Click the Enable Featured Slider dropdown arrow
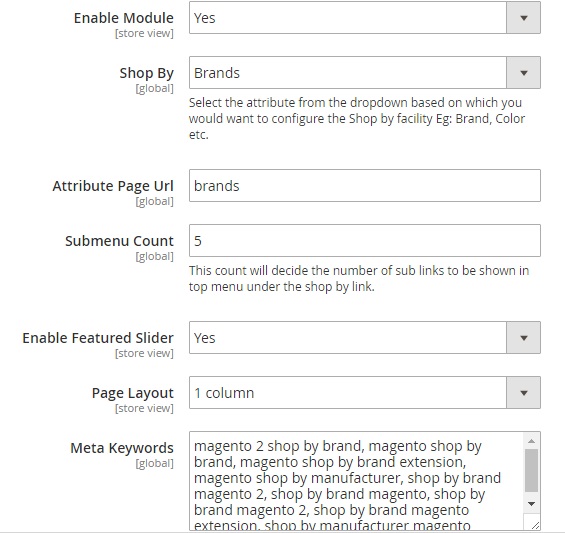Image resolution: width=565 pixels, height=533 pixels. coord(524,338)
